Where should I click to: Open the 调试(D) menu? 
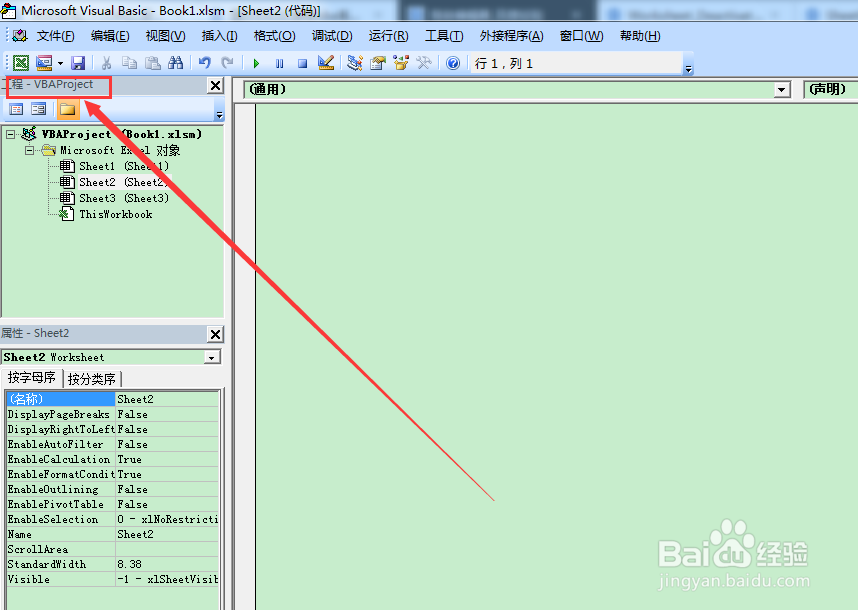pyautogui.click(x=332, y=36)
